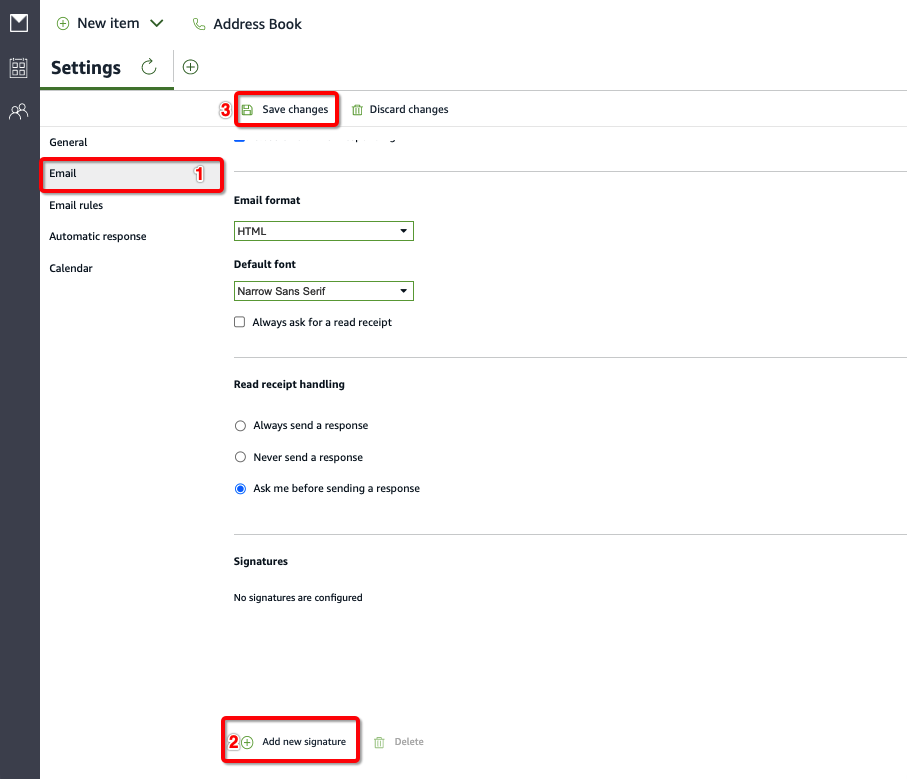The height and width of the screenshot is (779, 907).
Task: Click the plus icon next to the refresh button
Action: (x=190, y=67)
